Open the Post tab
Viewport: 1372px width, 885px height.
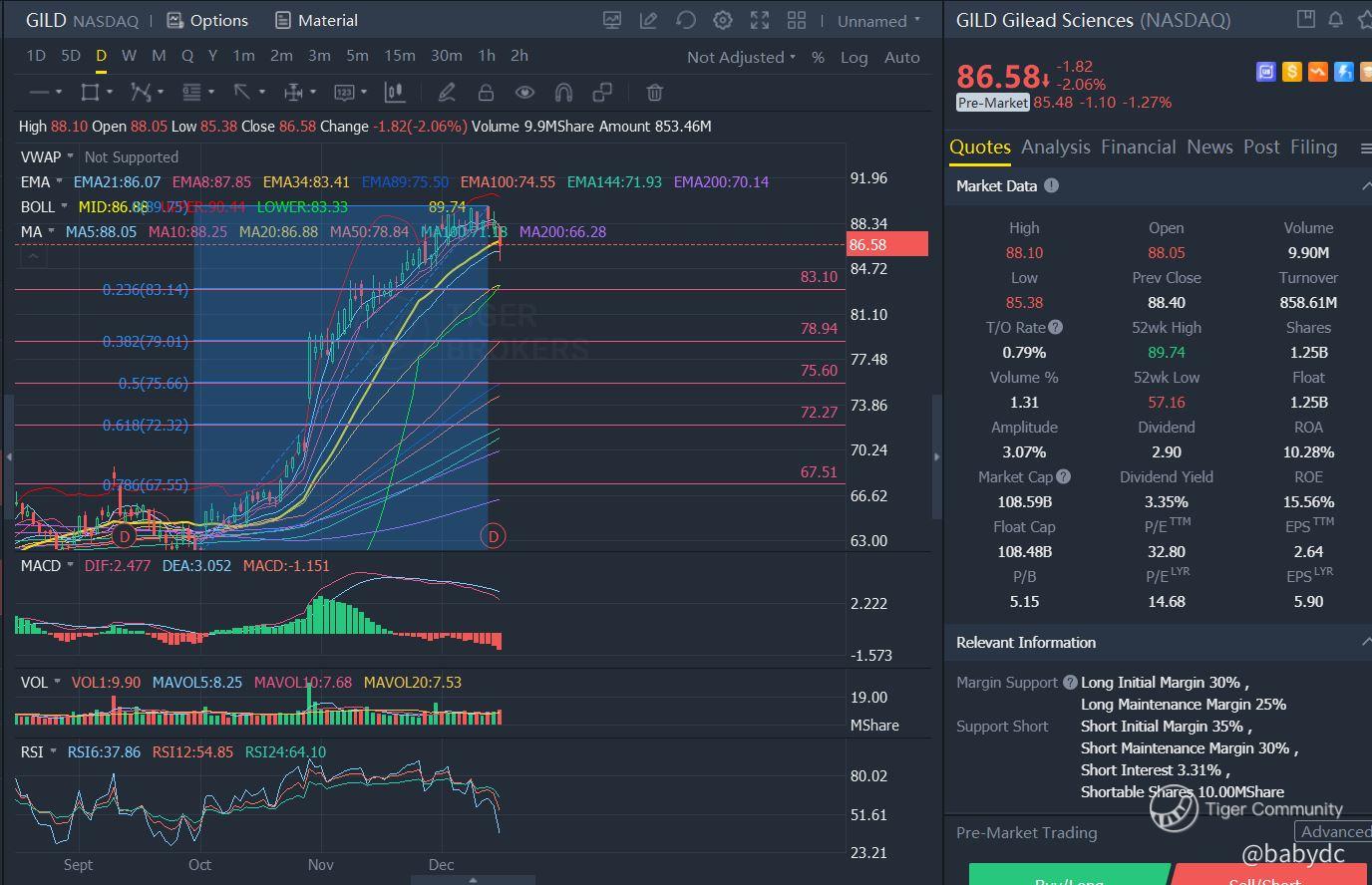(x=1261, y=147)
